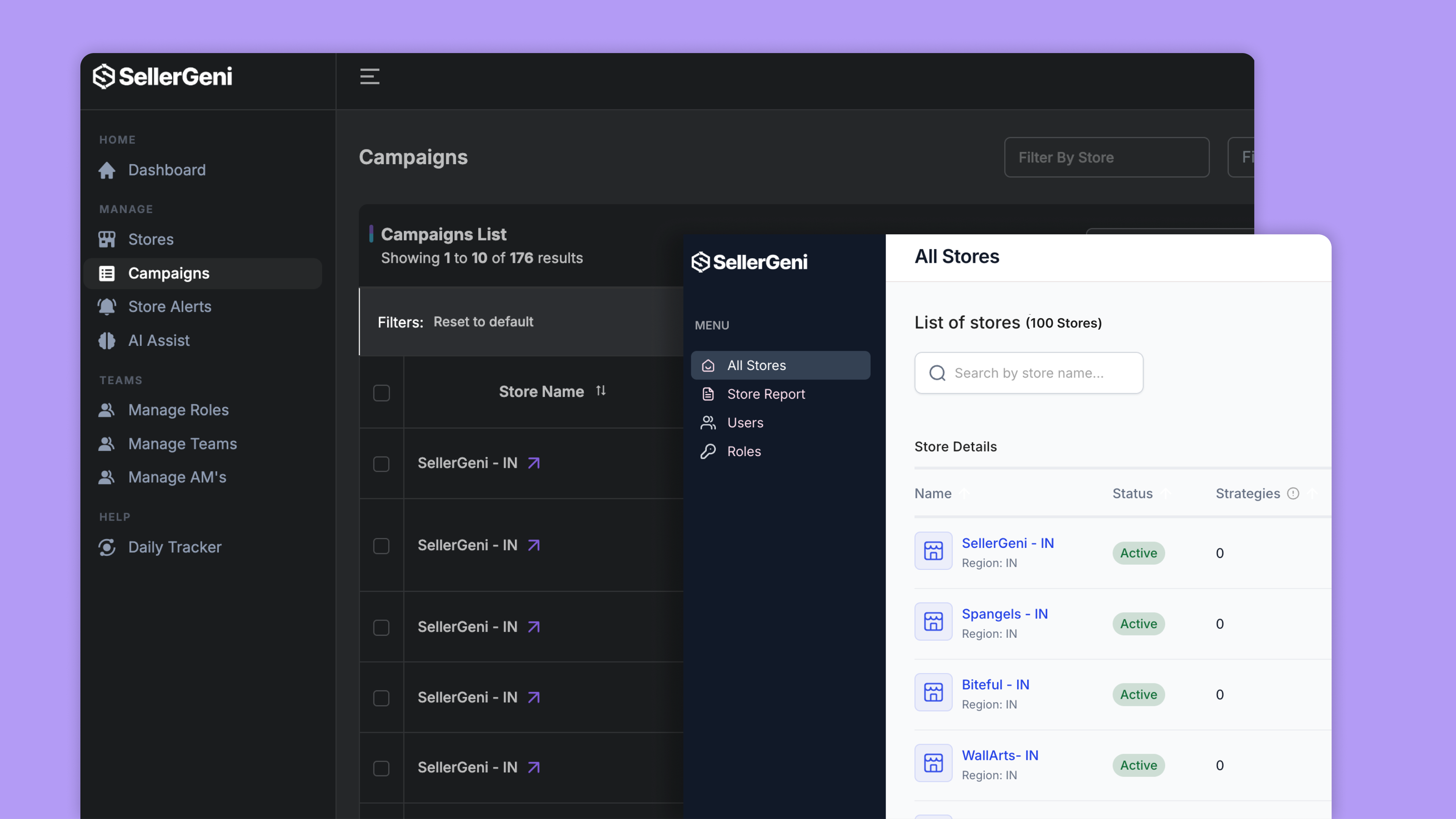Screen dimensions: 1456x819
Task: Open fifth SellerGeni - IN external arrow
Action: tap(533, 767)
